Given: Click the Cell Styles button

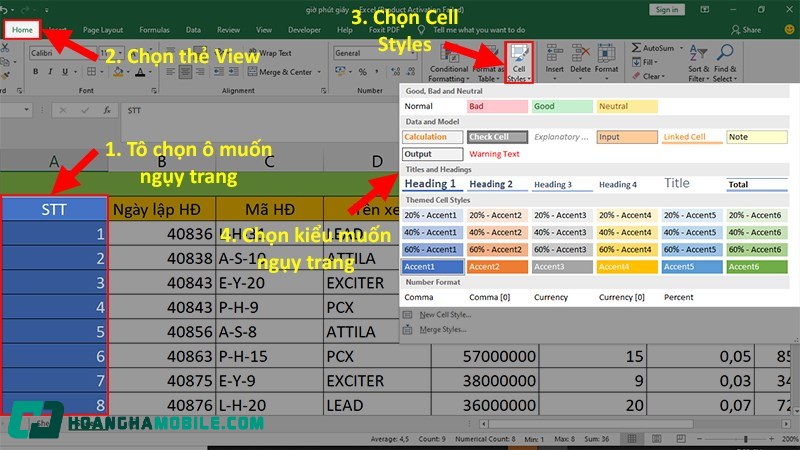Looking at the screenshot, I should coord(519,63).
